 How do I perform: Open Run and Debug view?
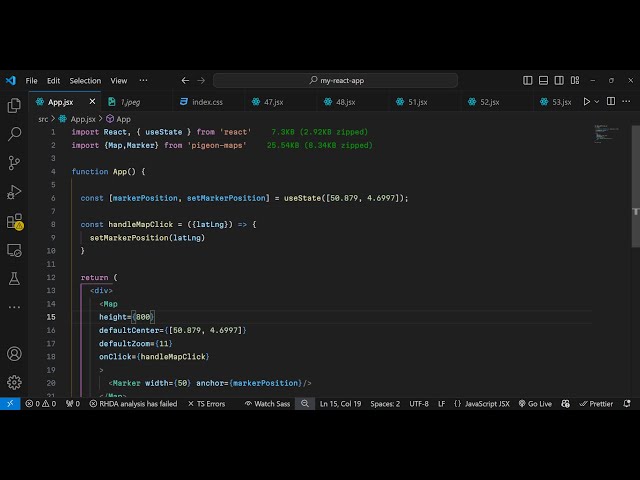coord(14,191)
